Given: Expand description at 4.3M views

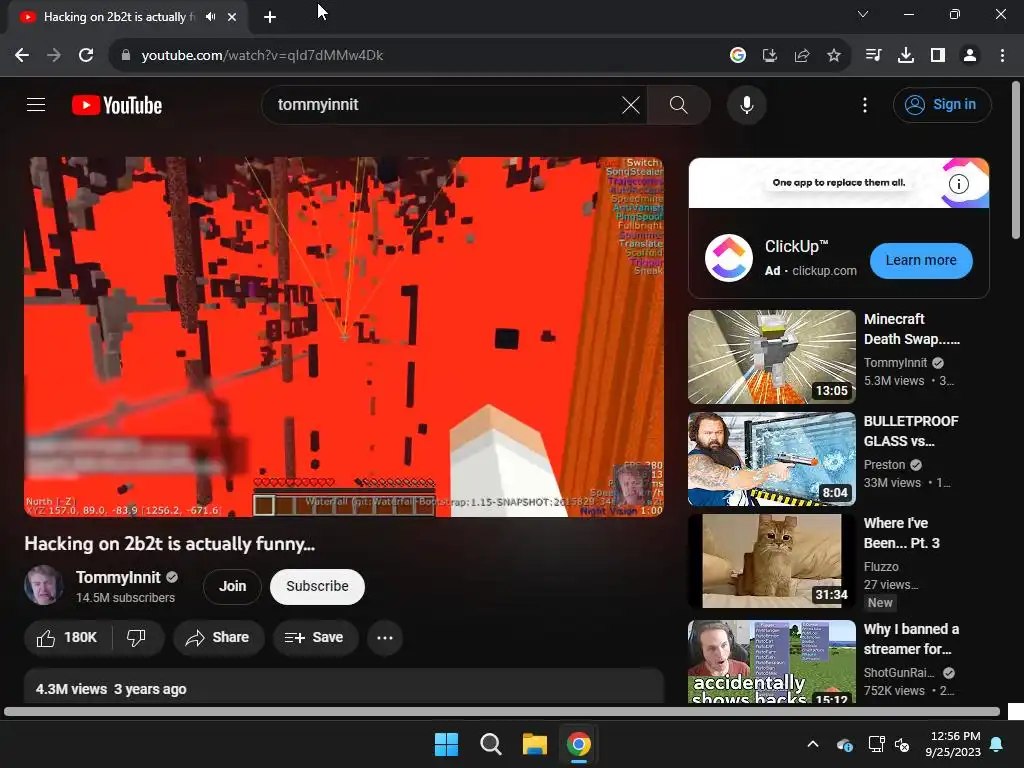Looking at the screenshot, I should [x=344, y=688].
